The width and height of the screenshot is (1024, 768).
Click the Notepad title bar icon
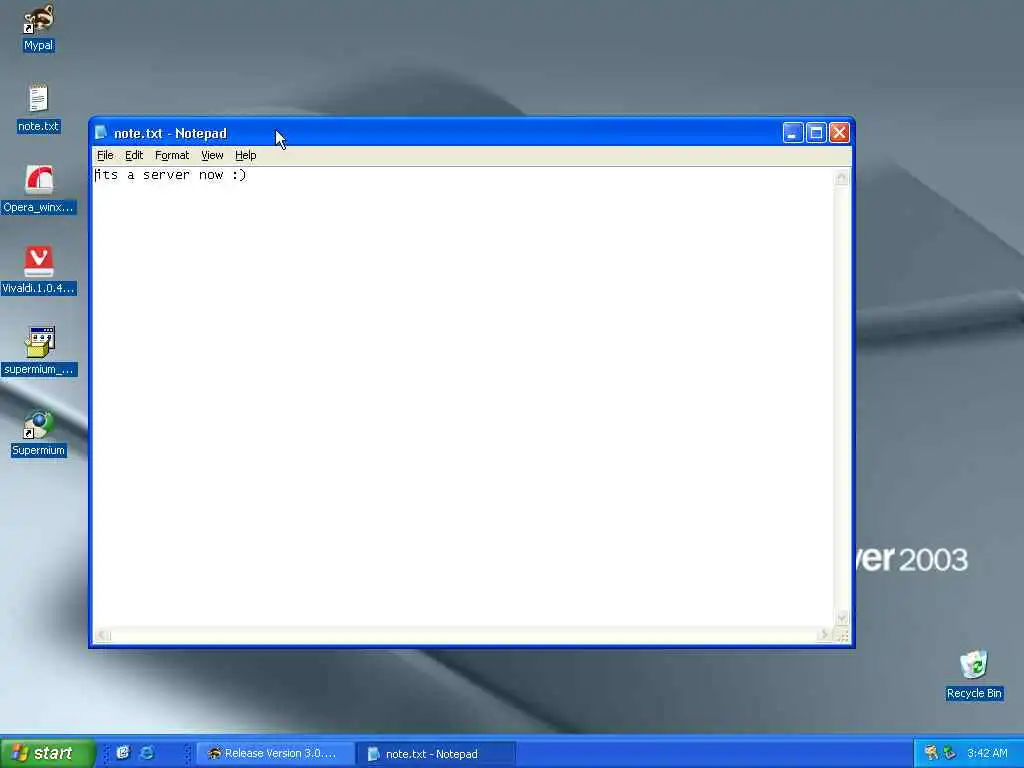pos(101,133)
